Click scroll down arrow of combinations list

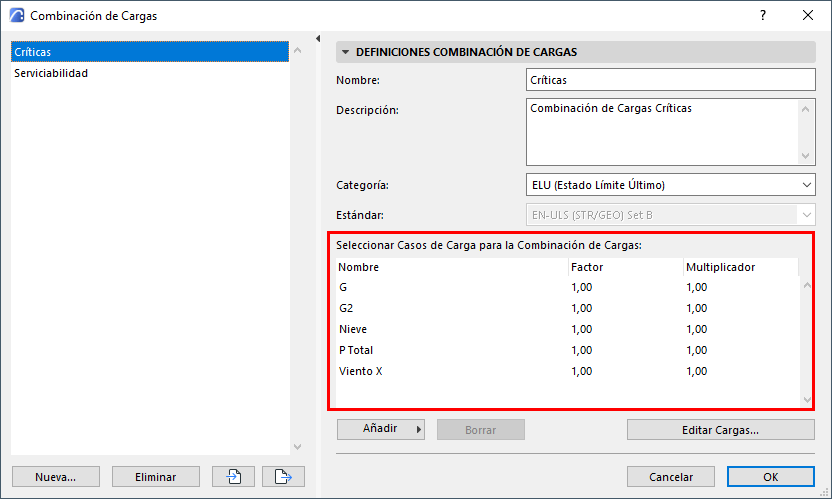coord(298,447)
